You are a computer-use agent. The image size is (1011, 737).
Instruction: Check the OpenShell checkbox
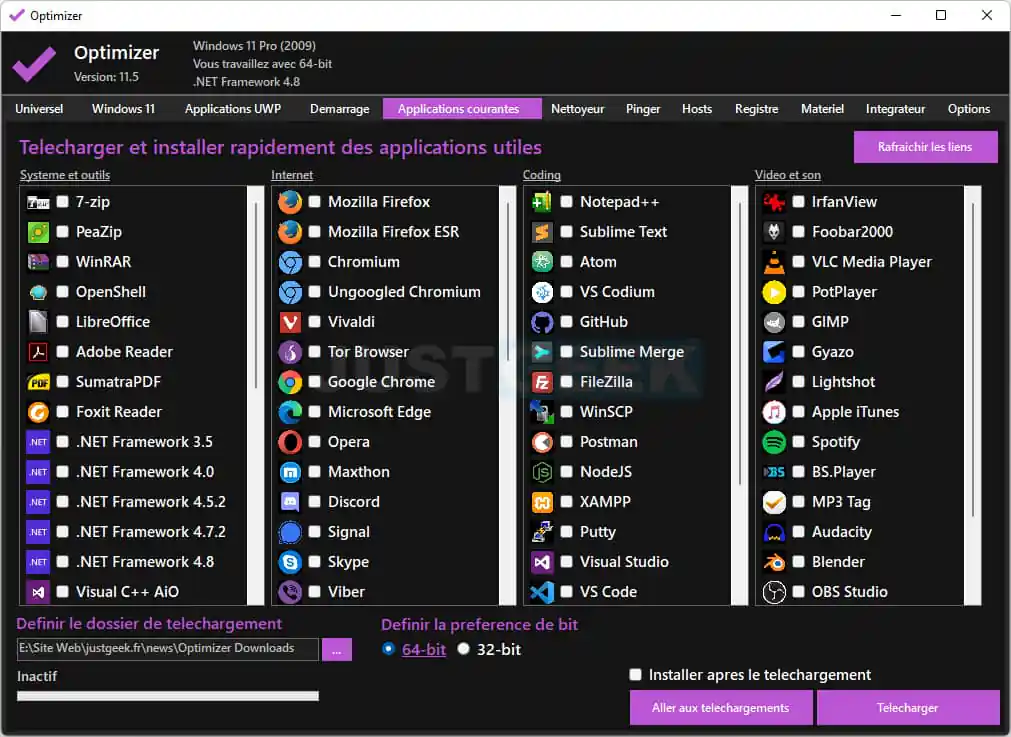[63, 292]
